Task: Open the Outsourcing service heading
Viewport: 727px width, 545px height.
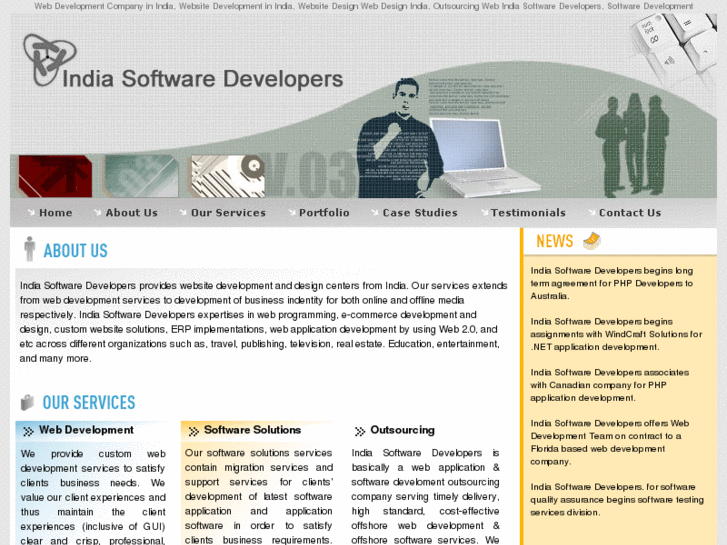Action: 402,430
